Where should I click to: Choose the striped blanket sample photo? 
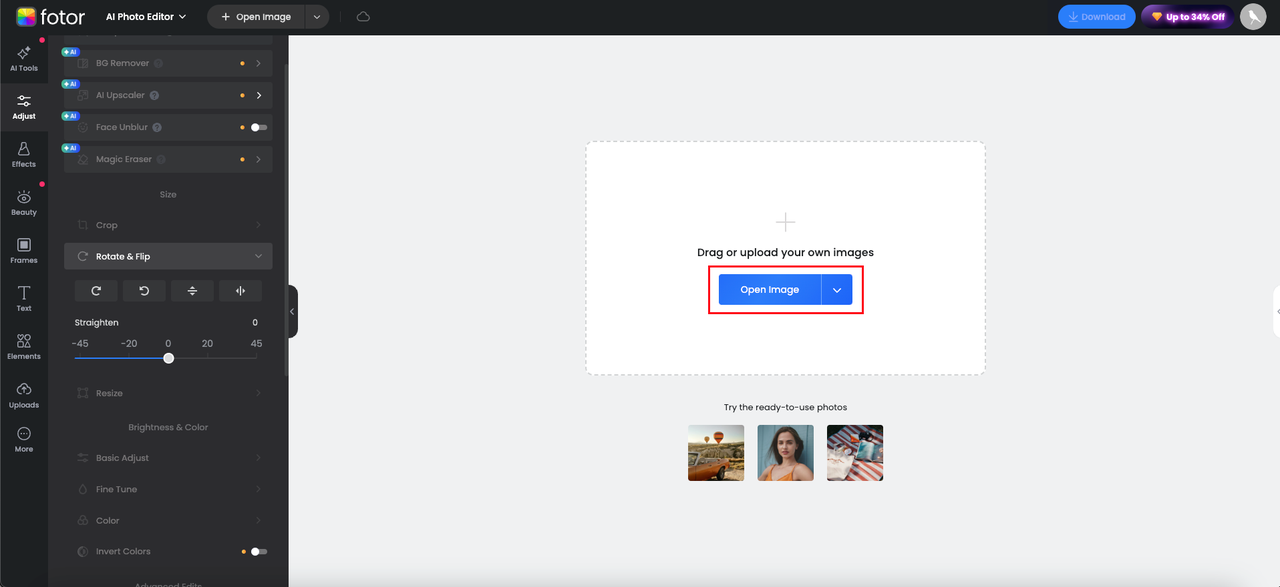(x=855, y=453)
